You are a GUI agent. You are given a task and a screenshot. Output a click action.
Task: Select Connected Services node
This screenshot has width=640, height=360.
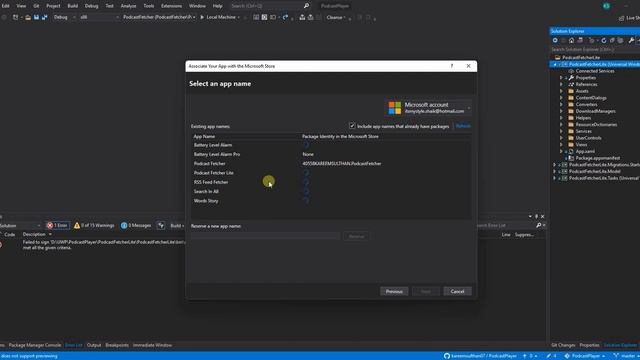[x=594, y=71]
